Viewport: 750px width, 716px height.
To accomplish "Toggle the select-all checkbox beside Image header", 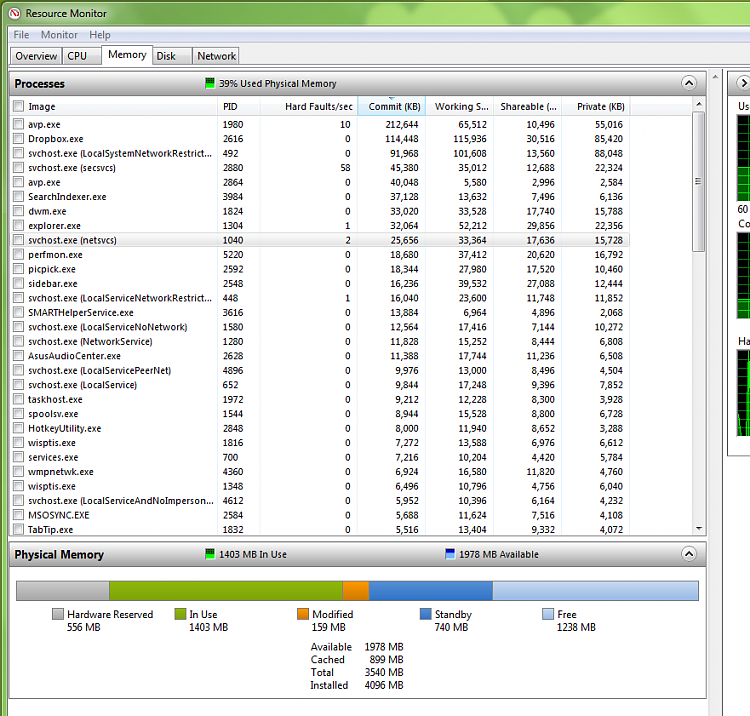I will tap(18, 106).
